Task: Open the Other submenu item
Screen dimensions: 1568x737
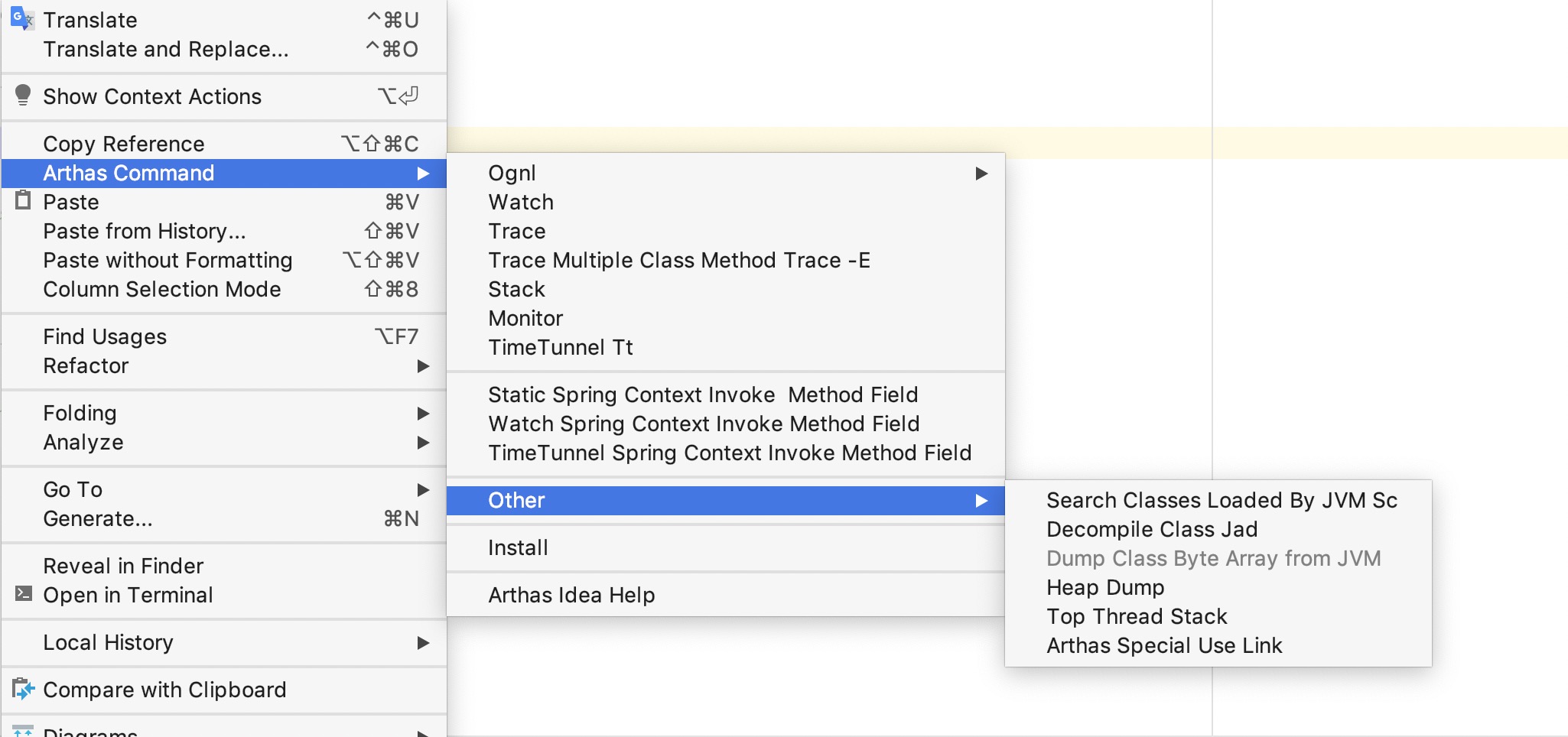Action: [x=725, y=500]
